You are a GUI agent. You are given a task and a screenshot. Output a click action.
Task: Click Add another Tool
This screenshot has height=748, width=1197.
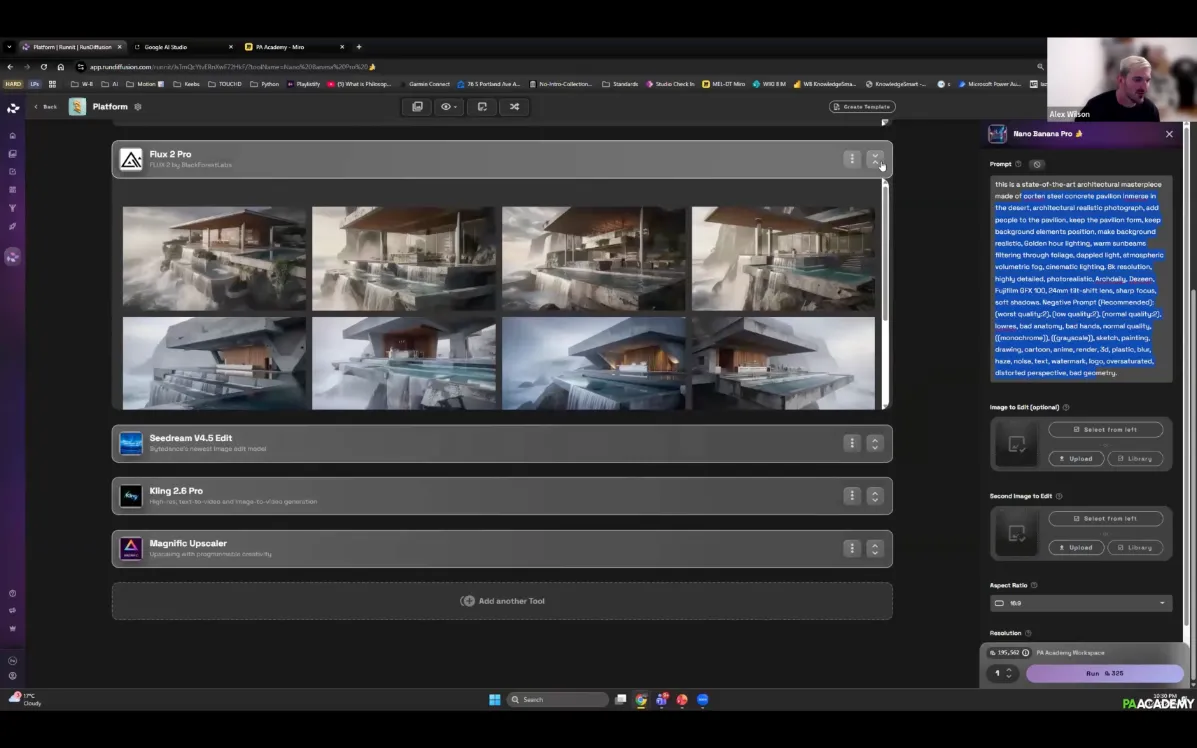coord(502,601)
